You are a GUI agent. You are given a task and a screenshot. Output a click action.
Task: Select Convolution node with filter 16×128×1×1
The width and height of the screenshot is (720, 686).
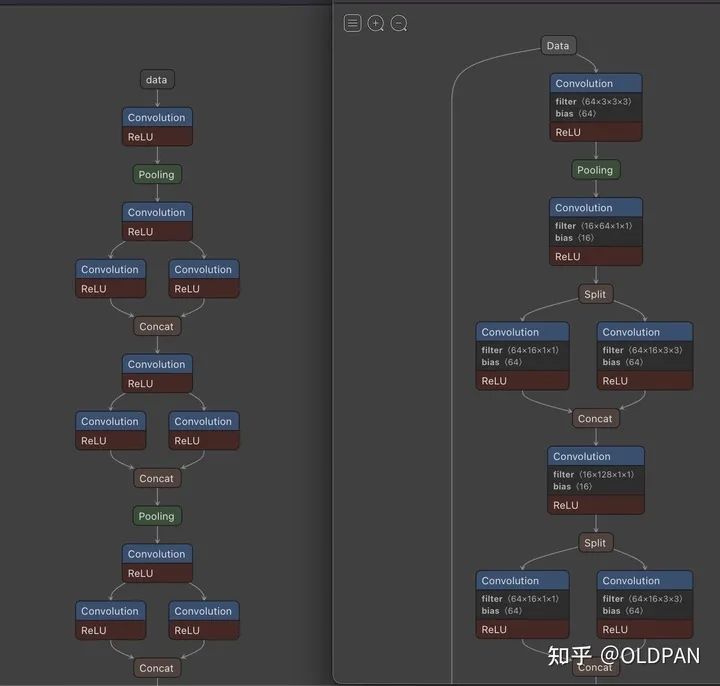tap(596, 480)
